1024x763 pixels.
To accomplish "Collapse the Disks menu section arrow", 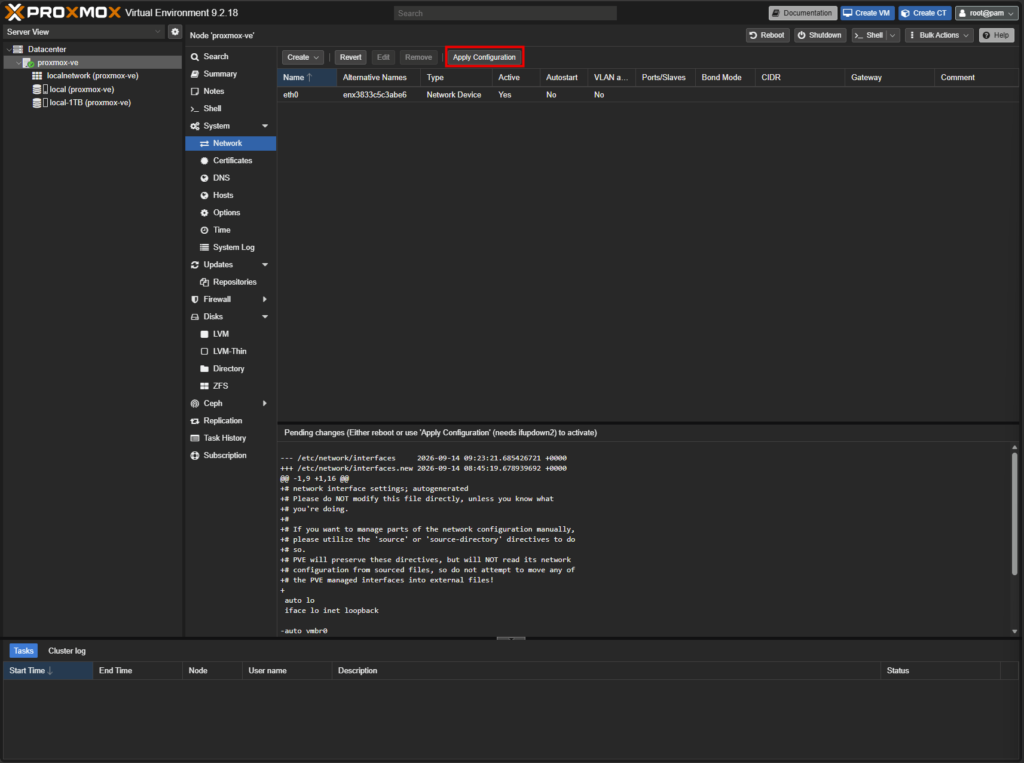I will pos(265,317).
